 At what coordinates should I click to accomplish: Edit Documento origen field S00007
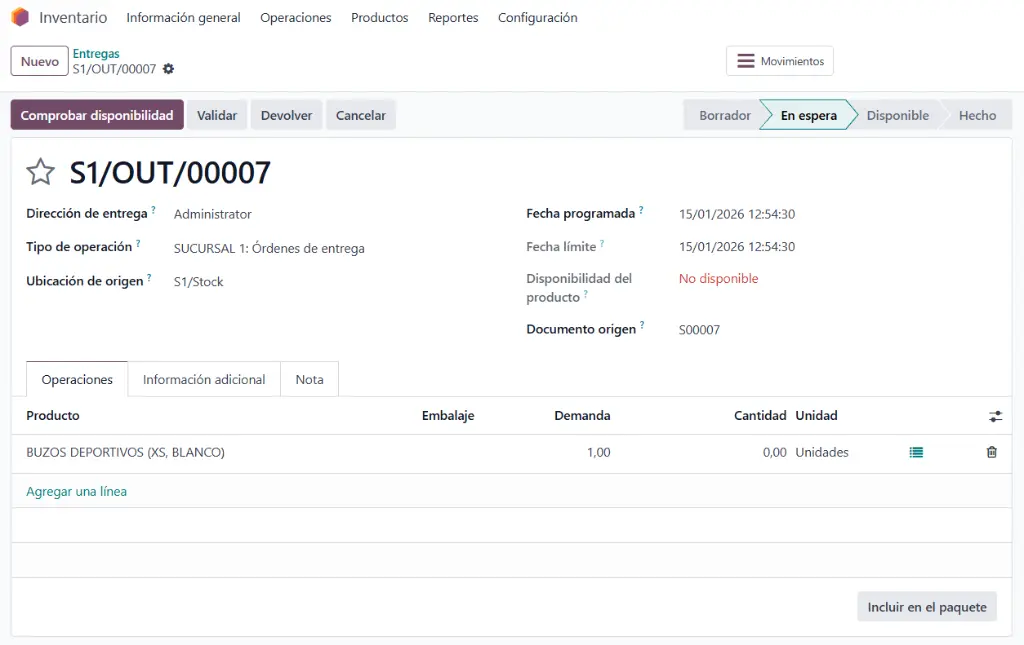tap(699, 330)
